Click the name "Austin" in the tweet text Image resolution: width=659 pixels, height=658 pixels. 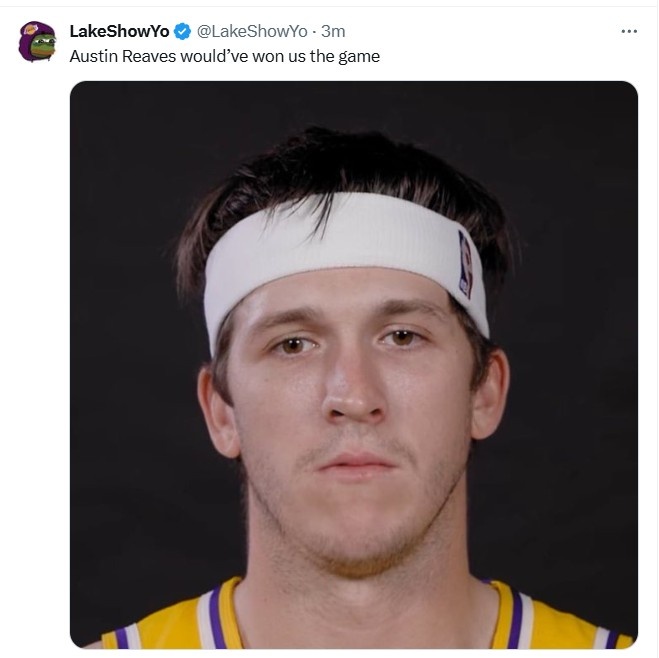point(92,56)
